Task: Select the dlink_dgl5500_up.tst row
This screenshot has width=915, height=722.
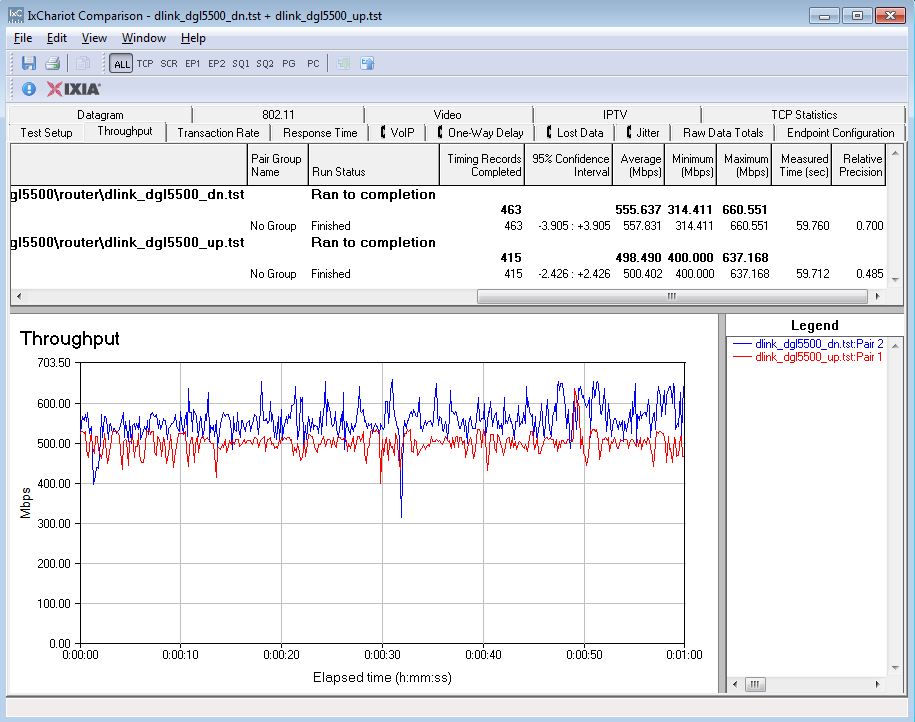Action: point(448,242)
